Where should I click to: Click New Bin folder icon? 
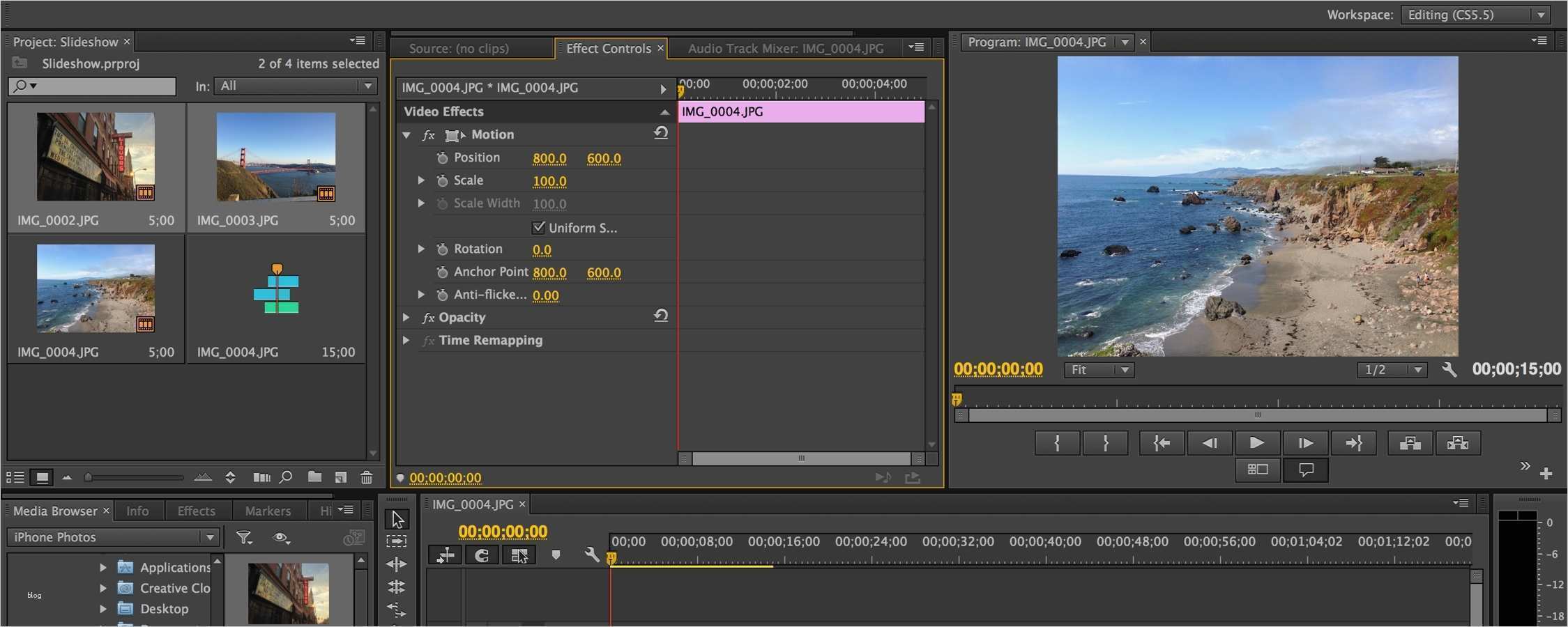point(314,477)
